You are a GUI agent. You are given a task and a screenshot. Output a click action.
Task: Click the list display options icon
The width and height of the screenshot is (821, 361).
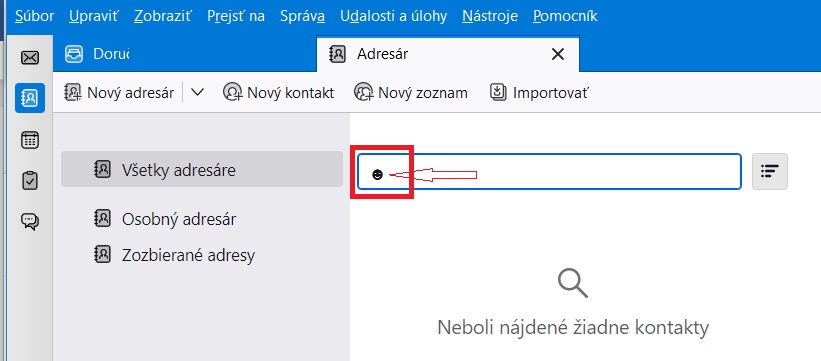pos(770,171)
